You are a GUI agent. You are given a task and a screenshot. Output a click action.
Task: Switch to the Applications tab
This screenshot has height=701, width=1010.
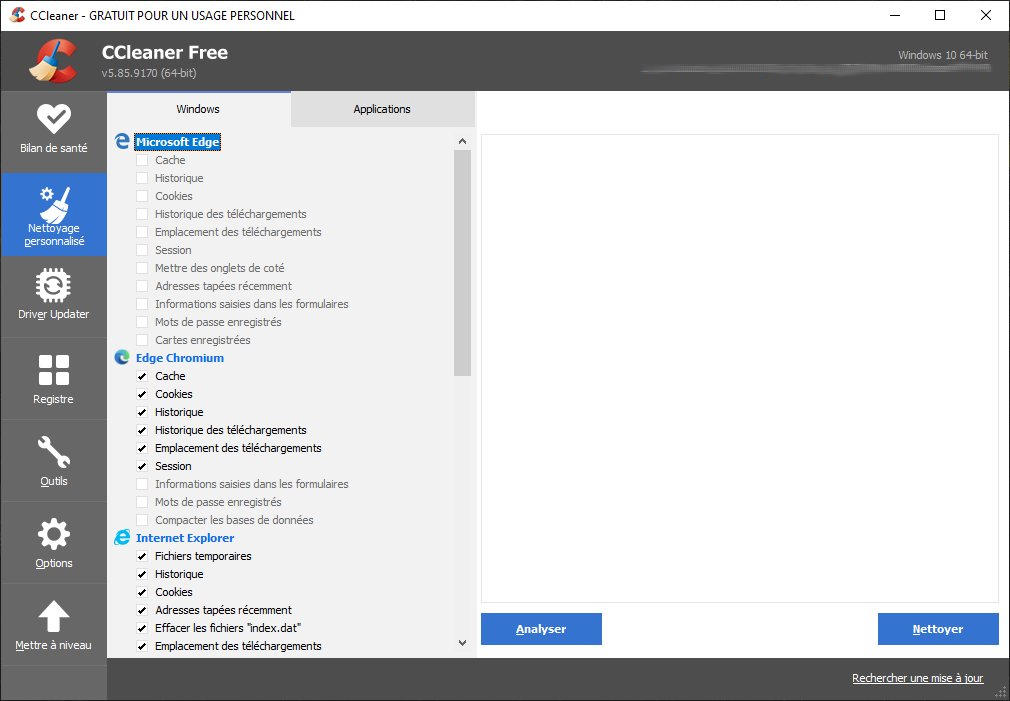coord(383,109)
